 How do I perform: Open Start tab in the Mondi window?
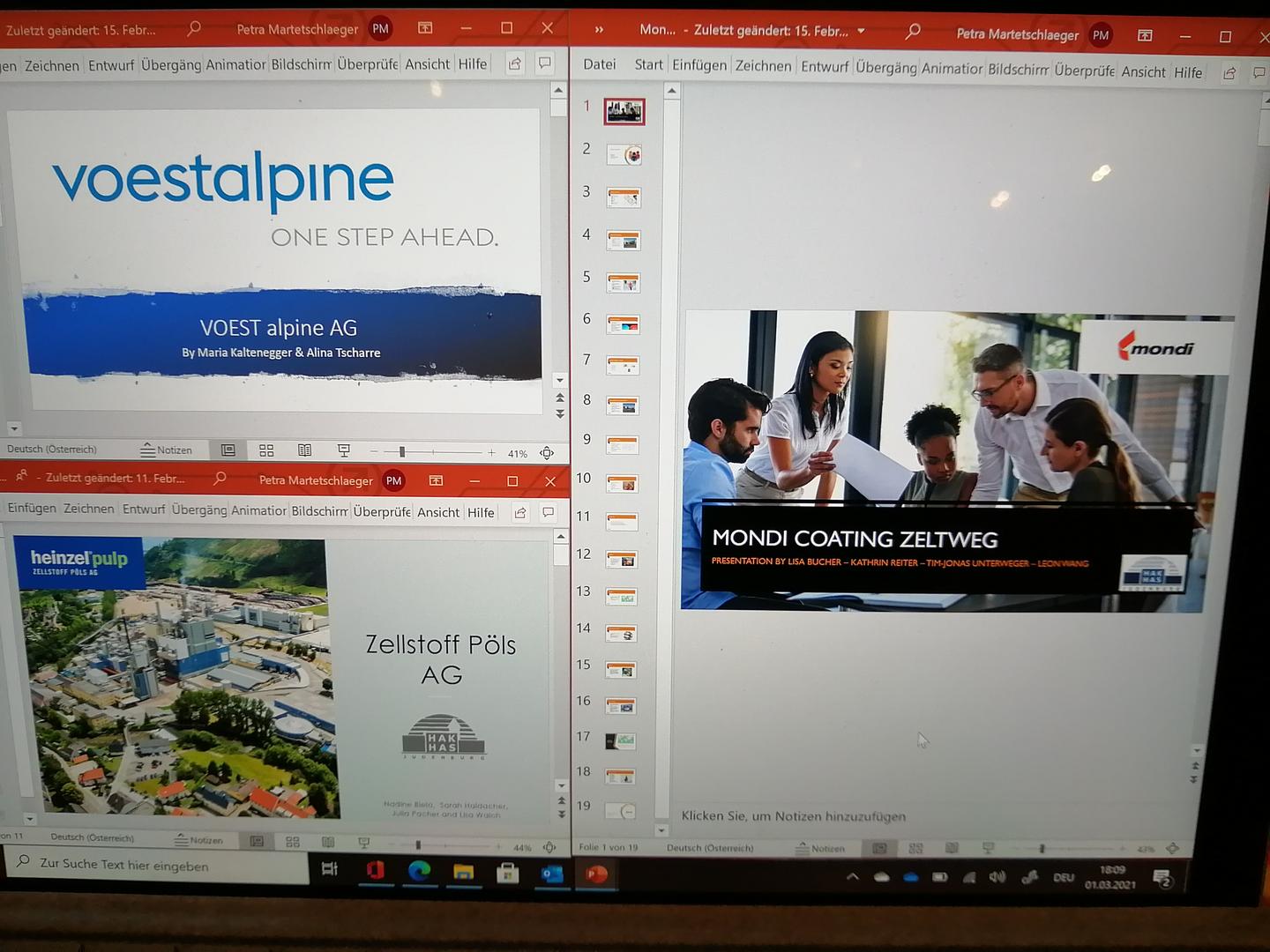[x=648, y=64]
